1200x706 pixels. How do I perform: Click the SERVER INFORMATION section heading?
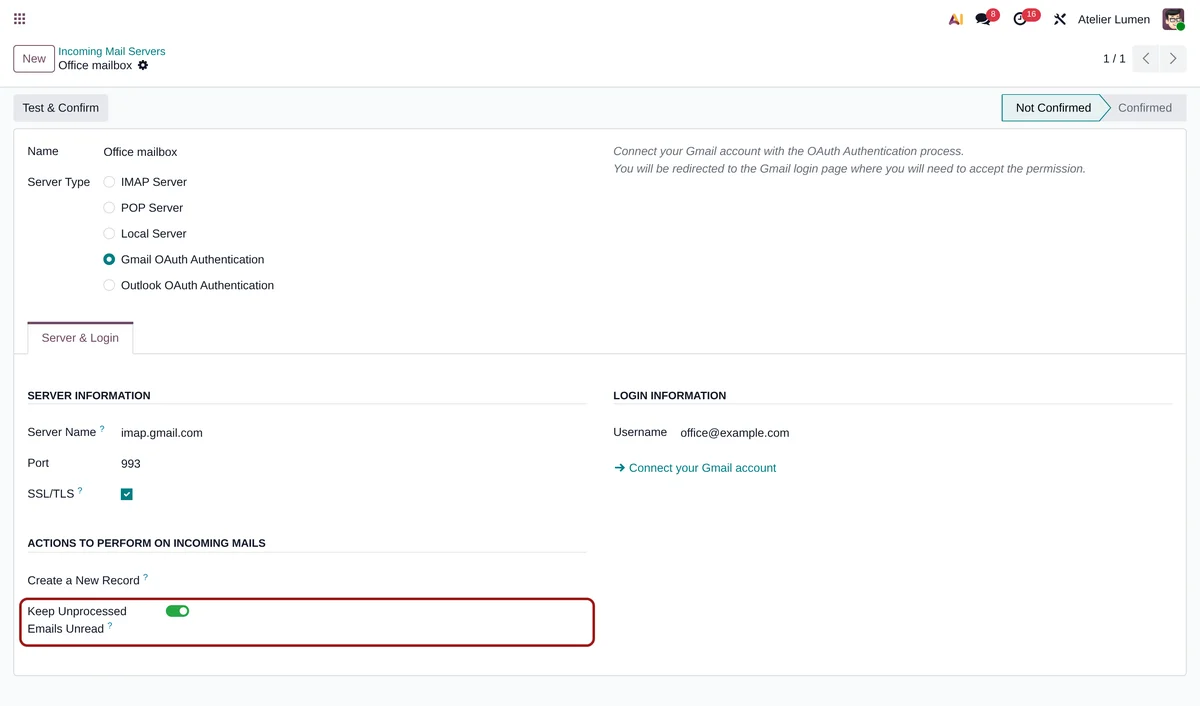(x=89, y=396)
